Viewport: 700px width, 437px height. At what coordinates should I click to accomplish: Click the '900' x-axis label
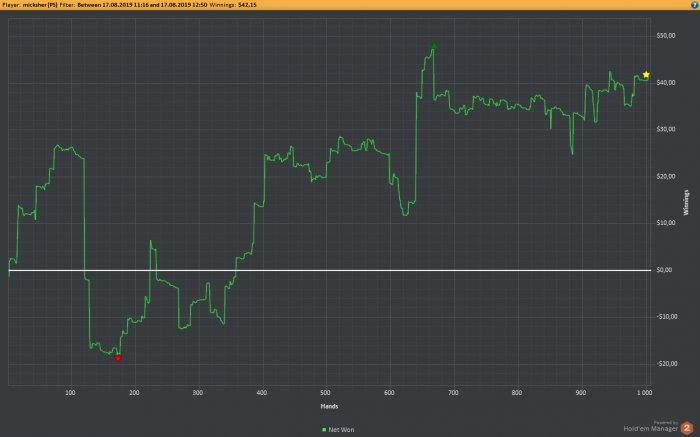581,393
